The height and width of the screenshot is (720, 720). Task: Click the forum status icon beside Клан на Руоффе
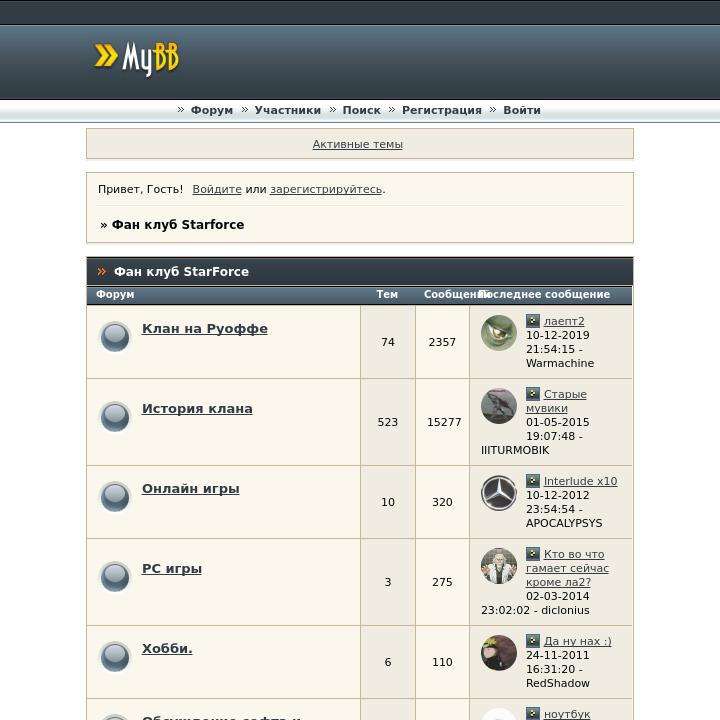click(x=115, y=337)
